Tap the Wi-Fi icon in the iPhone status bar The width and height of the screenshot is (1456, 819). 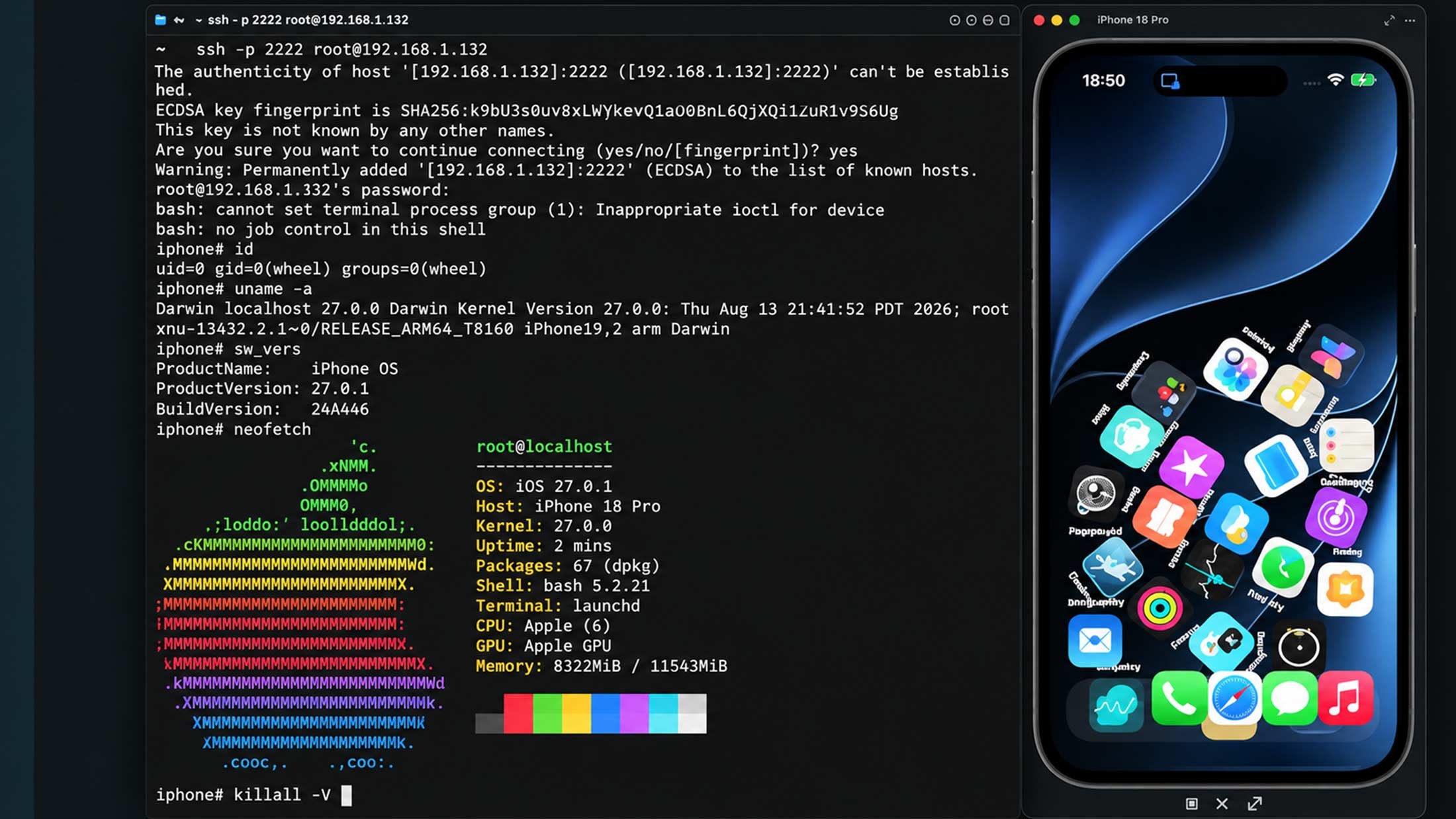(1336, 80)
